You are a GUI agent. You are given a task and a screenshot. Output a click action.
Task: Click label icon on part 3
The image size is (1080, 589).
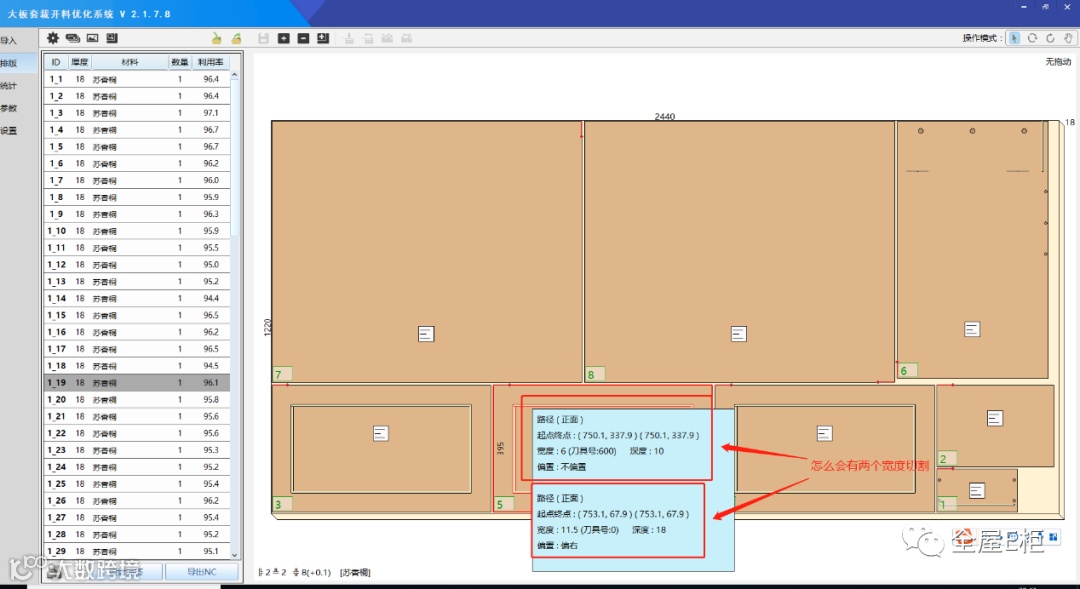pyautogui.click(x=380, y=433)
